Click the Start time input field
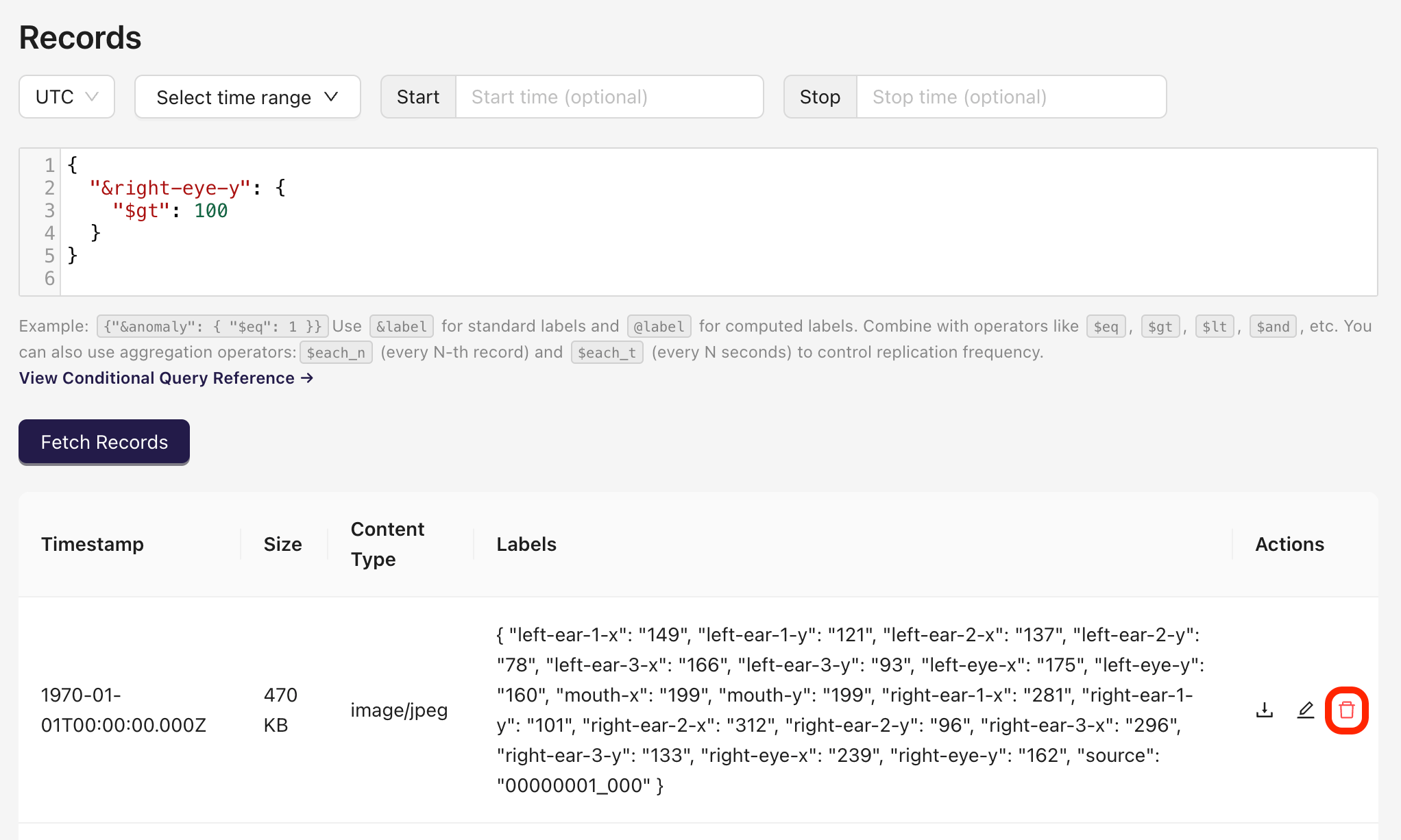1401x840 pixels. [610, 97]
